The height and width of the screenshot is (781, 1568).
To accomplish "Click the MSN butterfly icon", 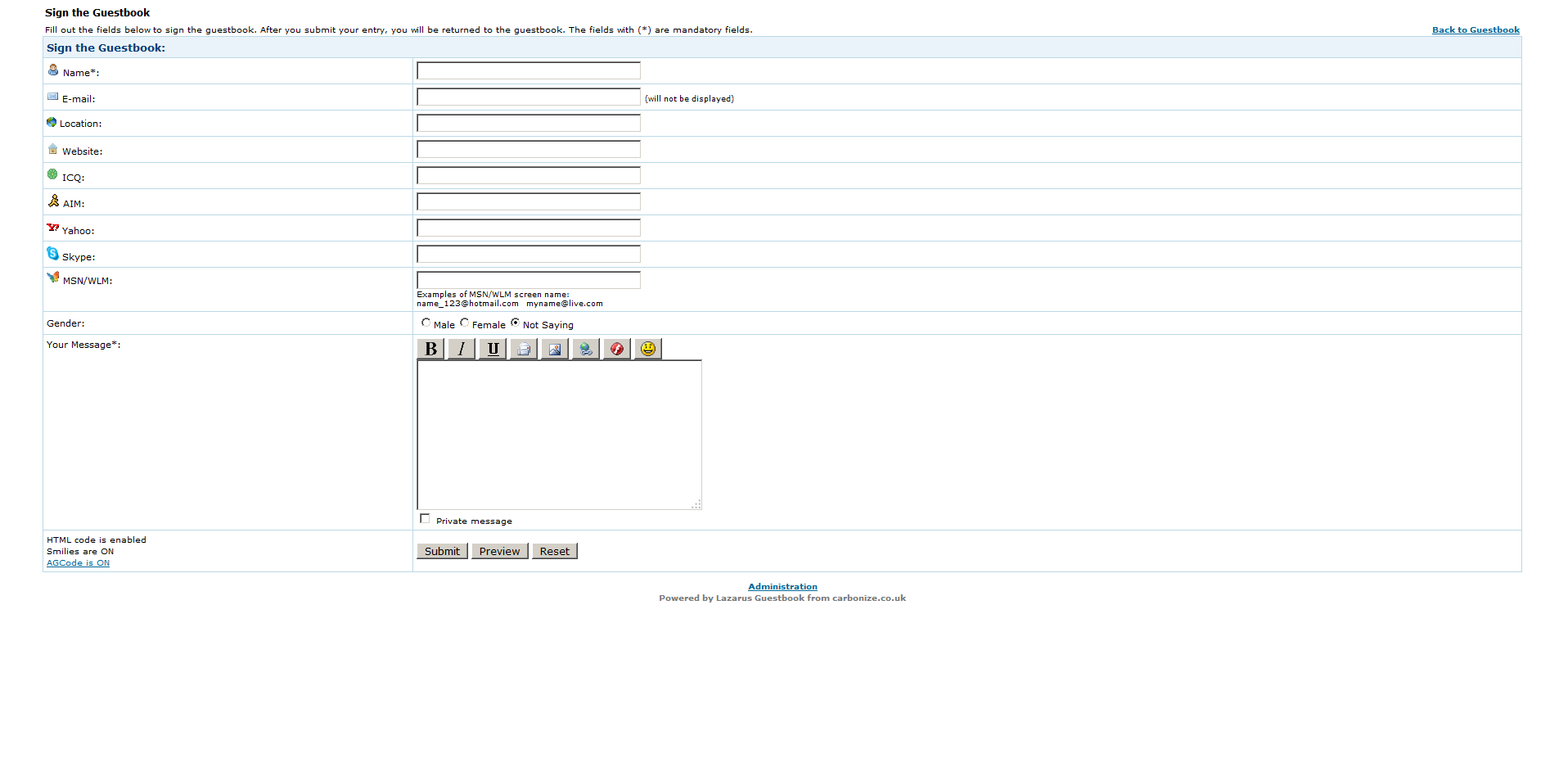I will coord(53,278).
